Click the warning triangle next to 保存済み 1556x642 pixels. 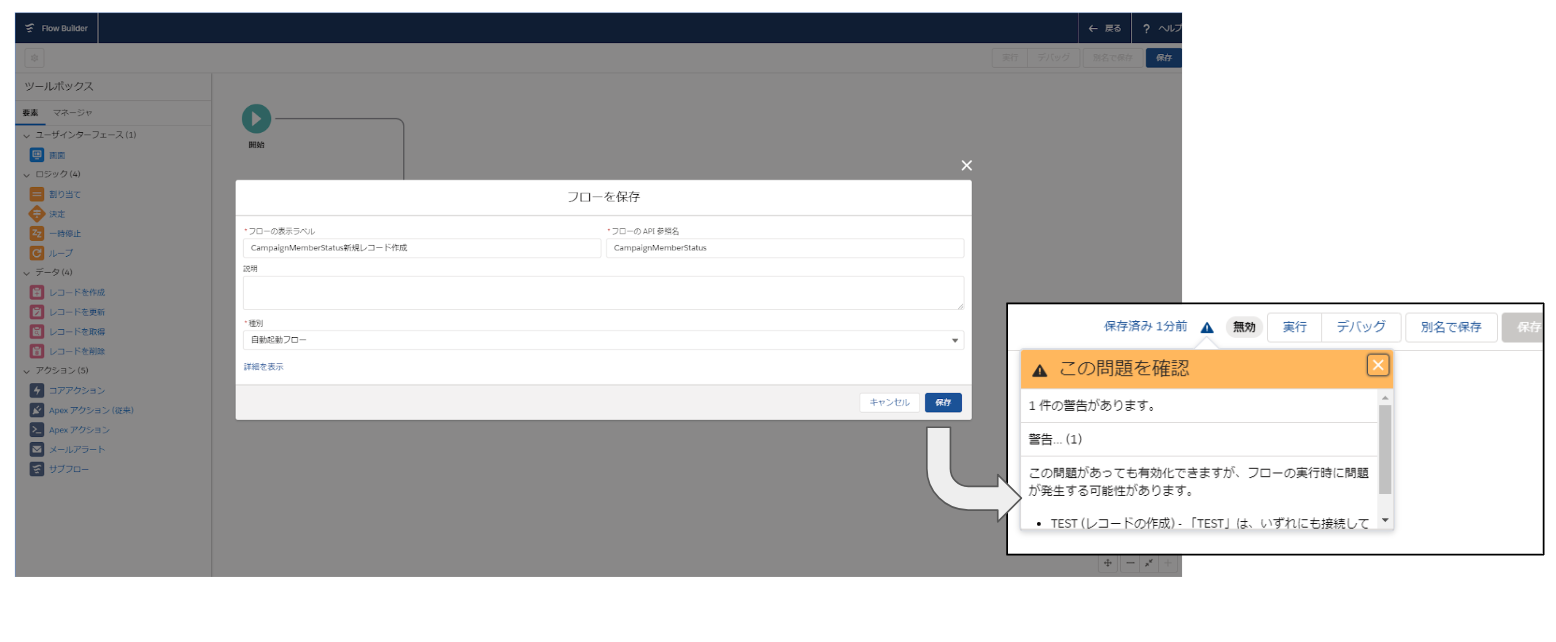1207,327
